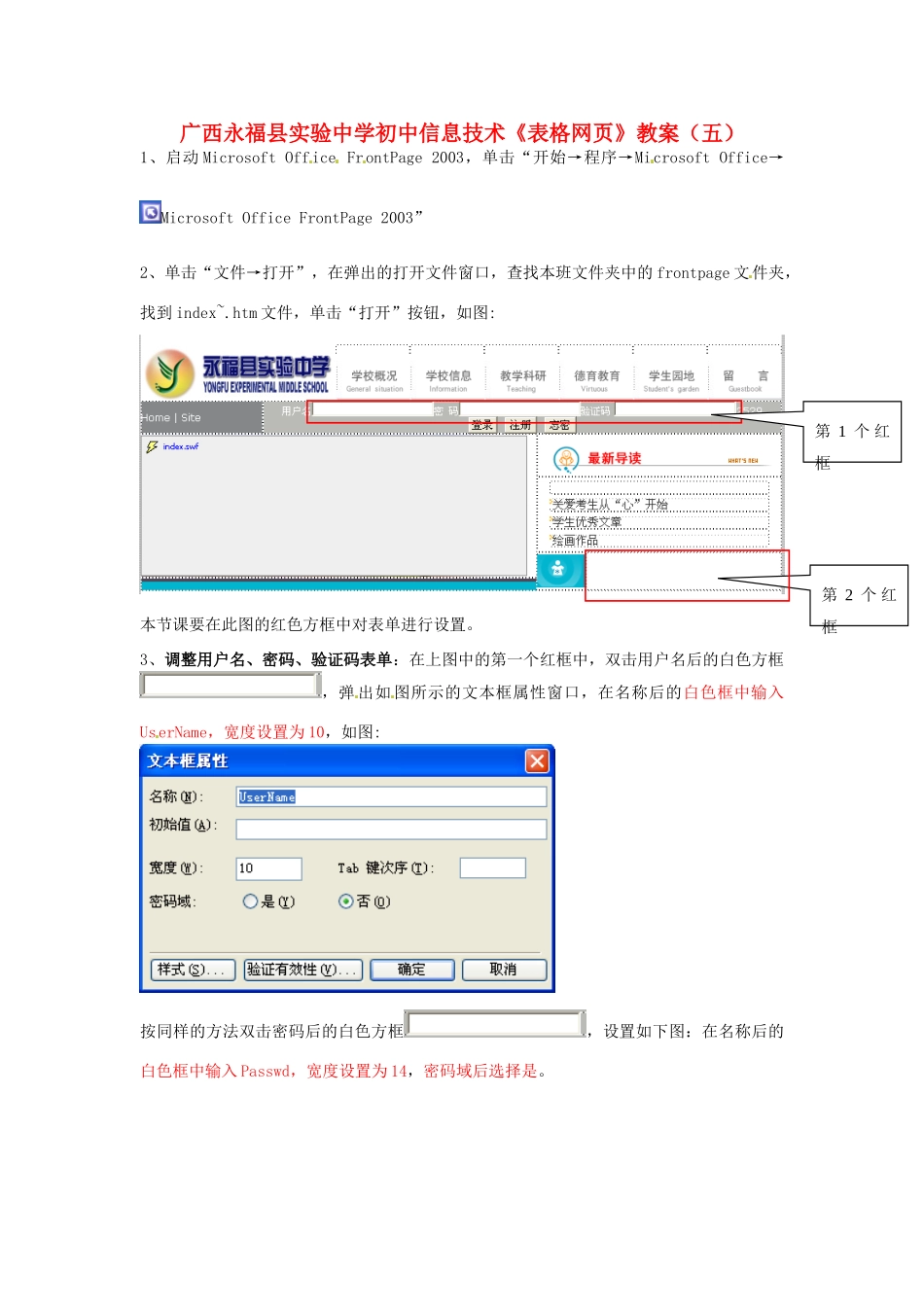
Task: Confirm with the 确定 button
Action: 411,970
